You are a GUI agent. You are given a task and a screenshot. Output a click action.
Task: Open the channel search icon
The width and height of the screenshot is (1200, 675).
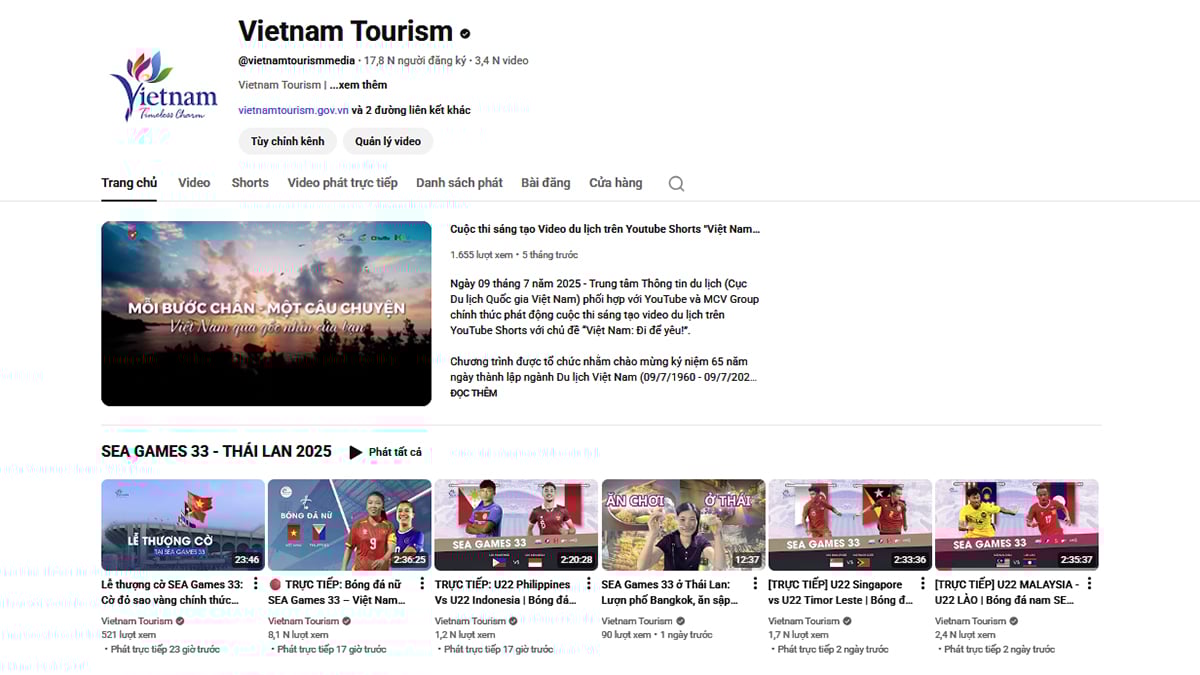[x=676, y=183]
